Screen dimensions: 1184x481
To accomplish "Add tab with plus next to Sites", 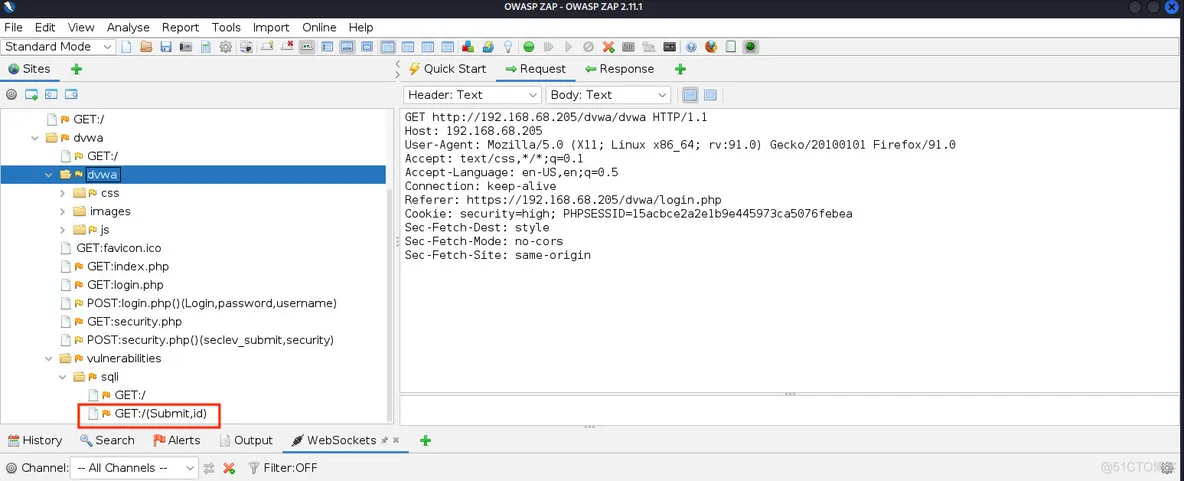I will point(76,69).
